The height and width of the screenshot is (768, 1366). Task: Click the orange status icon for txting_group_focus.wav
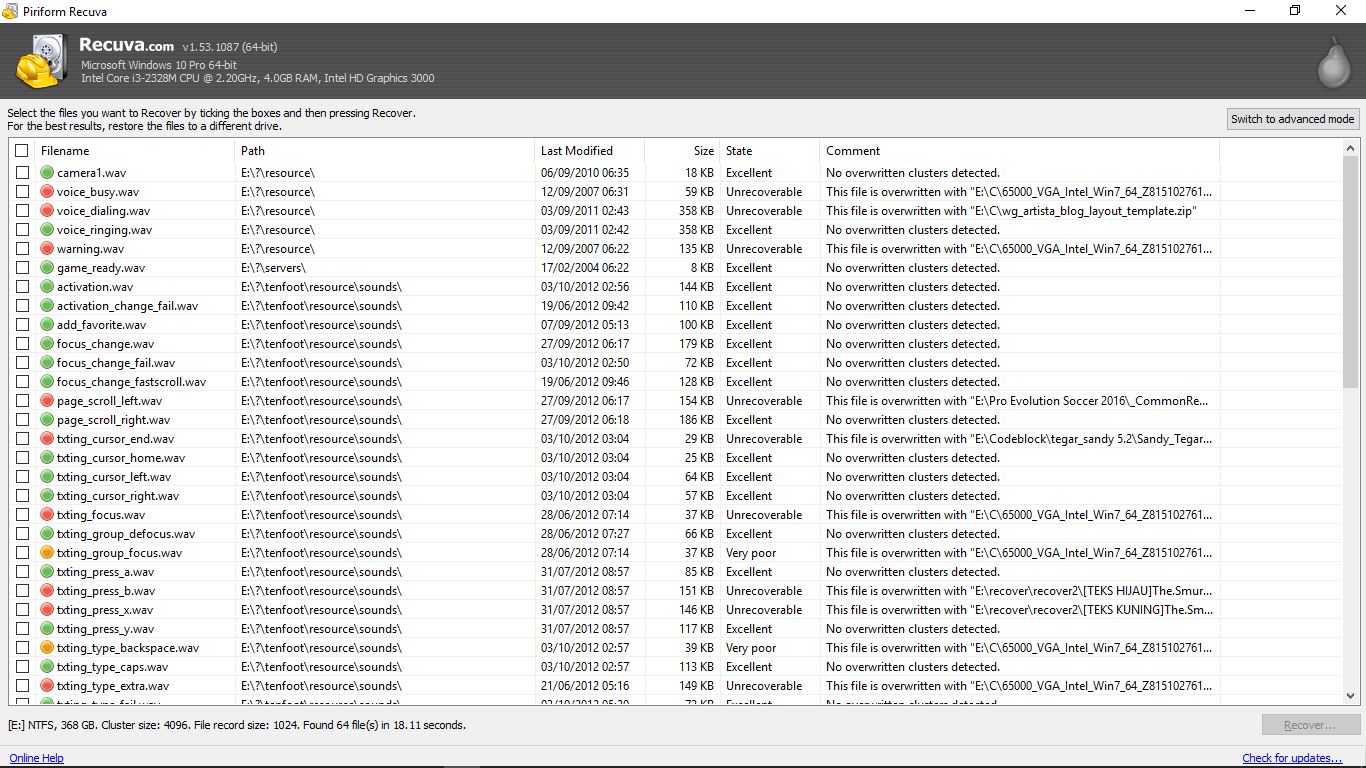47,553
